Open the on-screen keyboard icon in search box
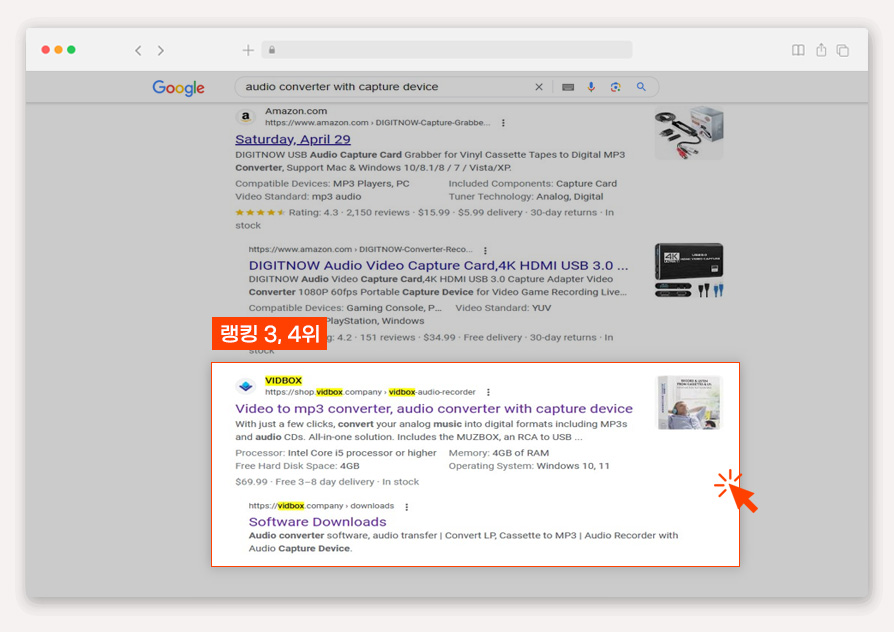Image resolution: width=894 pixels, height=632 pixels. pos(568,87)
